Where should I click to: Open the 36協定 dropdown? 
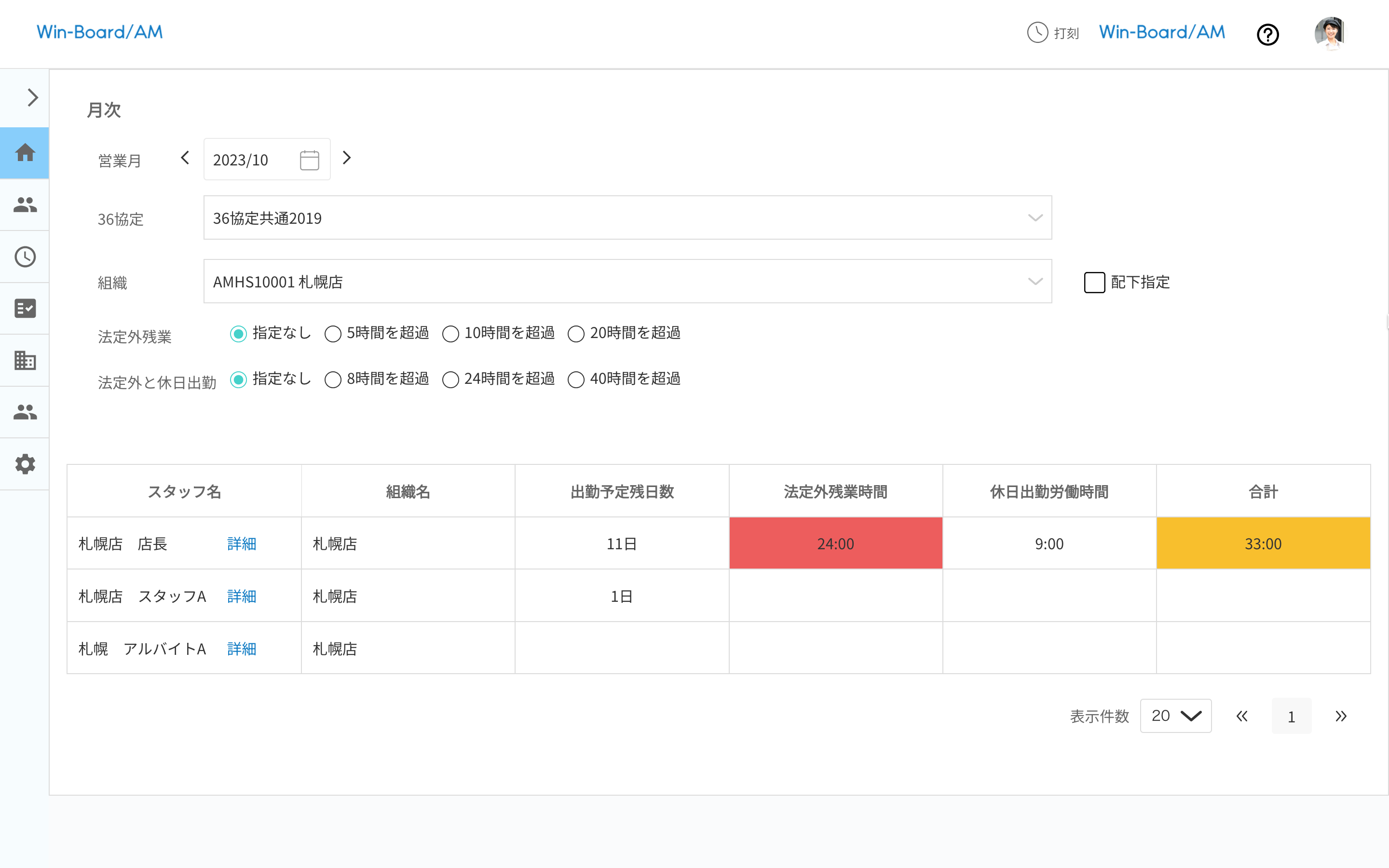point(627,217)
